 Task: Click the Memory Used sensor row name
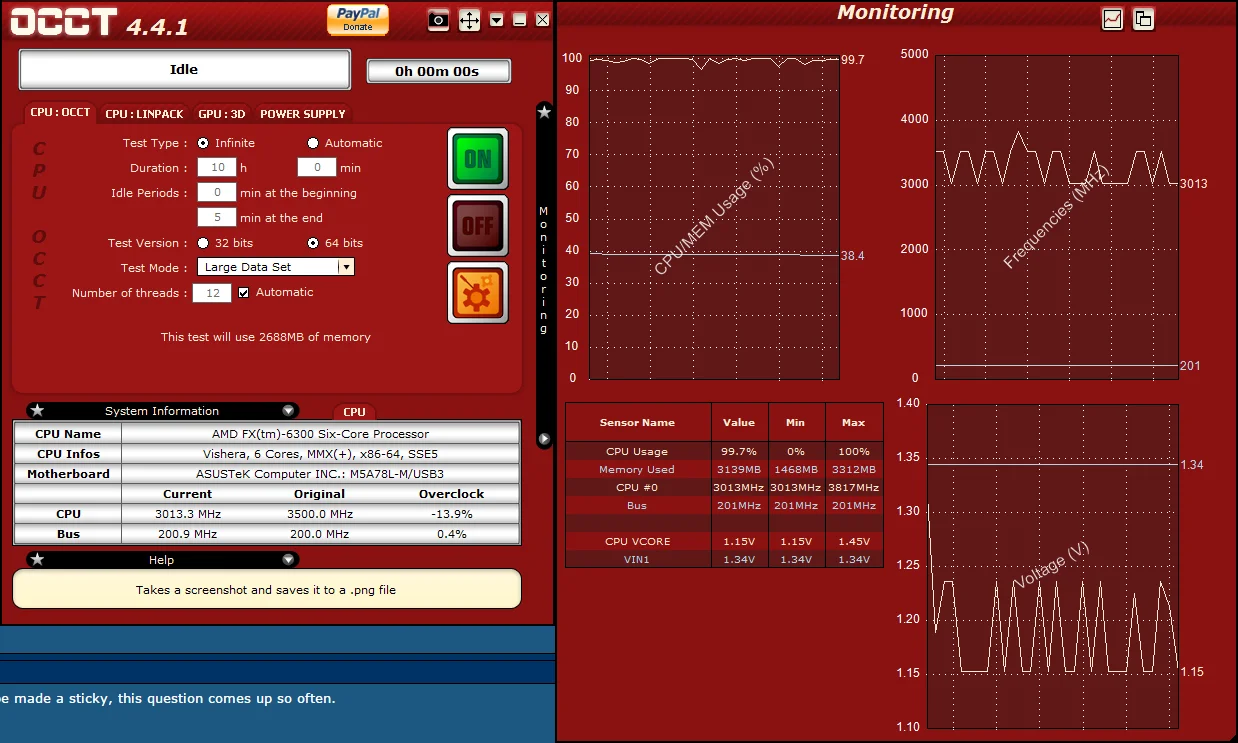[637, 470]
